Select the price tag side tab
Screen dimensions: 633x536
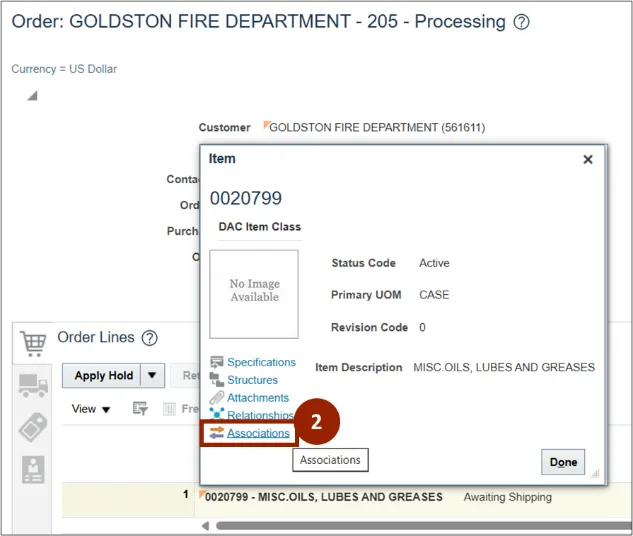coord(33,427)
